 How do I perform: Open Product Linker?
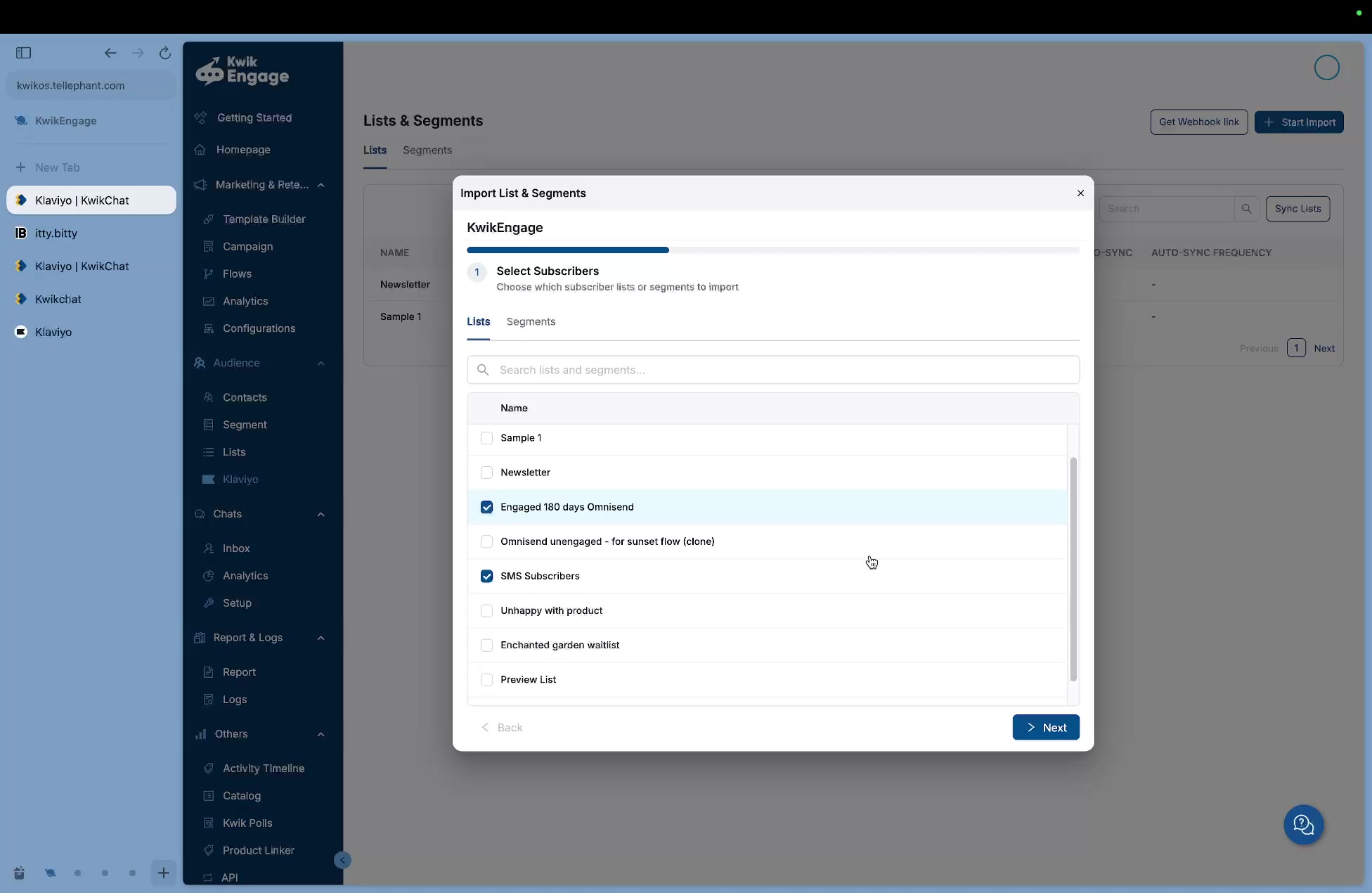click(259, 851)
